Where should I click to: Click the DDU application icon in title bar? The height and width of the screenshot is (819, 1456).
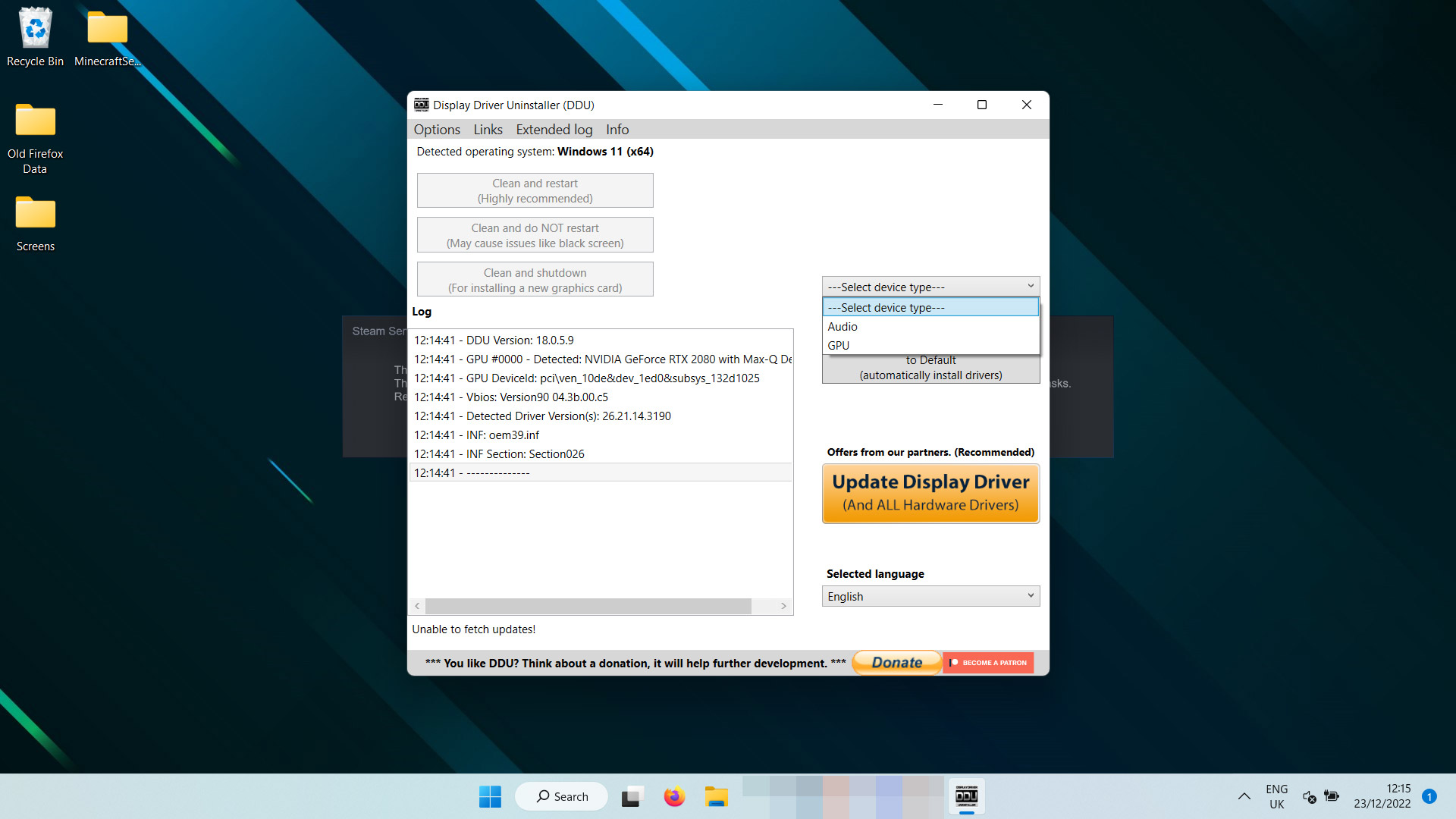point(421,104)
